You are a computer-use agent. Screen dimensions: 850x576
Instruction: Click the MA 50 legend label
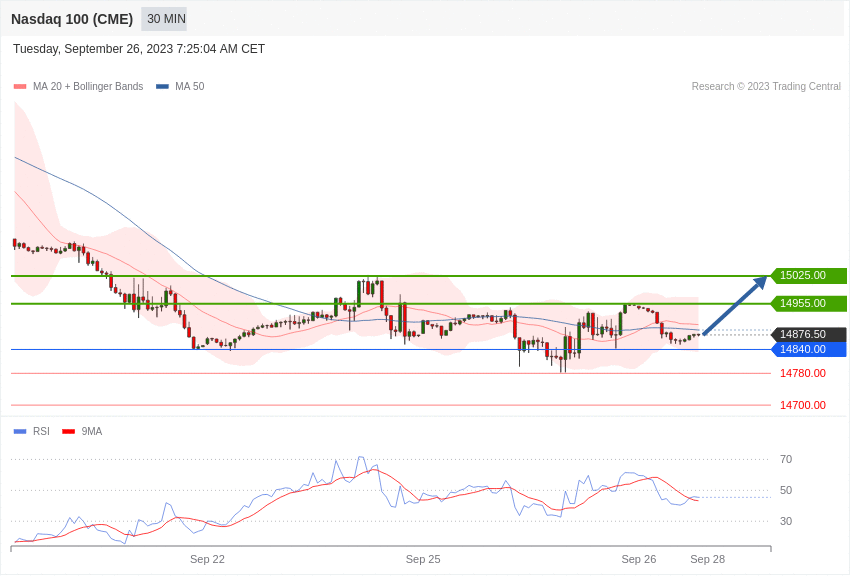click(190, 87)
